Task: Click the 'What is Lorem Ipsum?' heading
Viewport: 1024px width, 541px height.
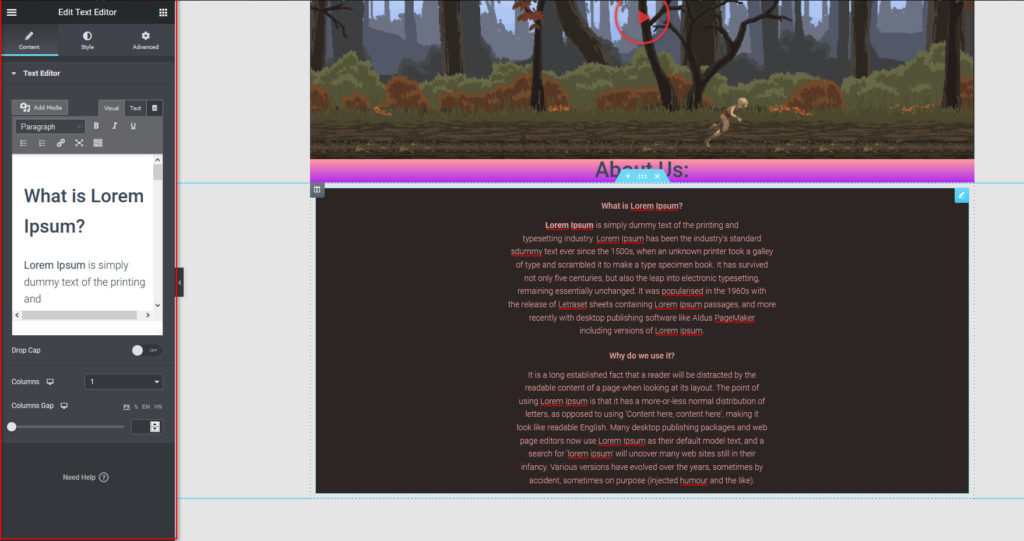Action: 642,206
